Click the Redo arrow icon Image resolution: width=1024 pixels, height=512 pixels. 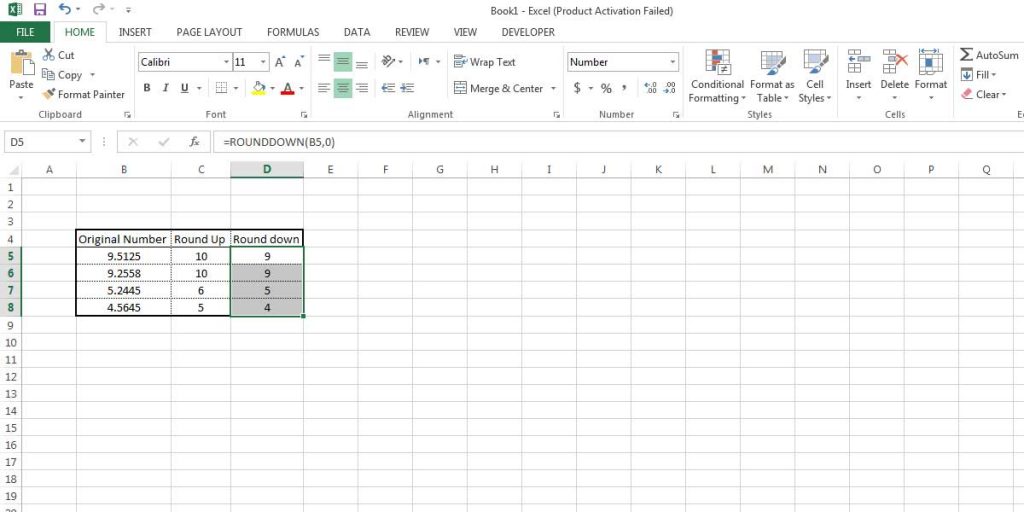(98, 10)
